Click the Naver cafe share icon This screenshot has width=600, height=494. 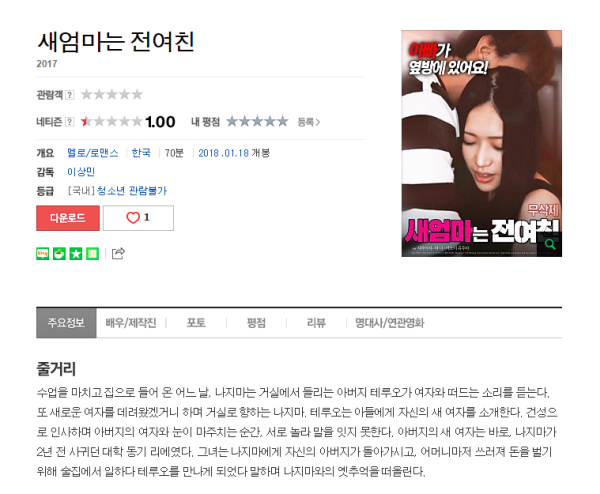59,254
